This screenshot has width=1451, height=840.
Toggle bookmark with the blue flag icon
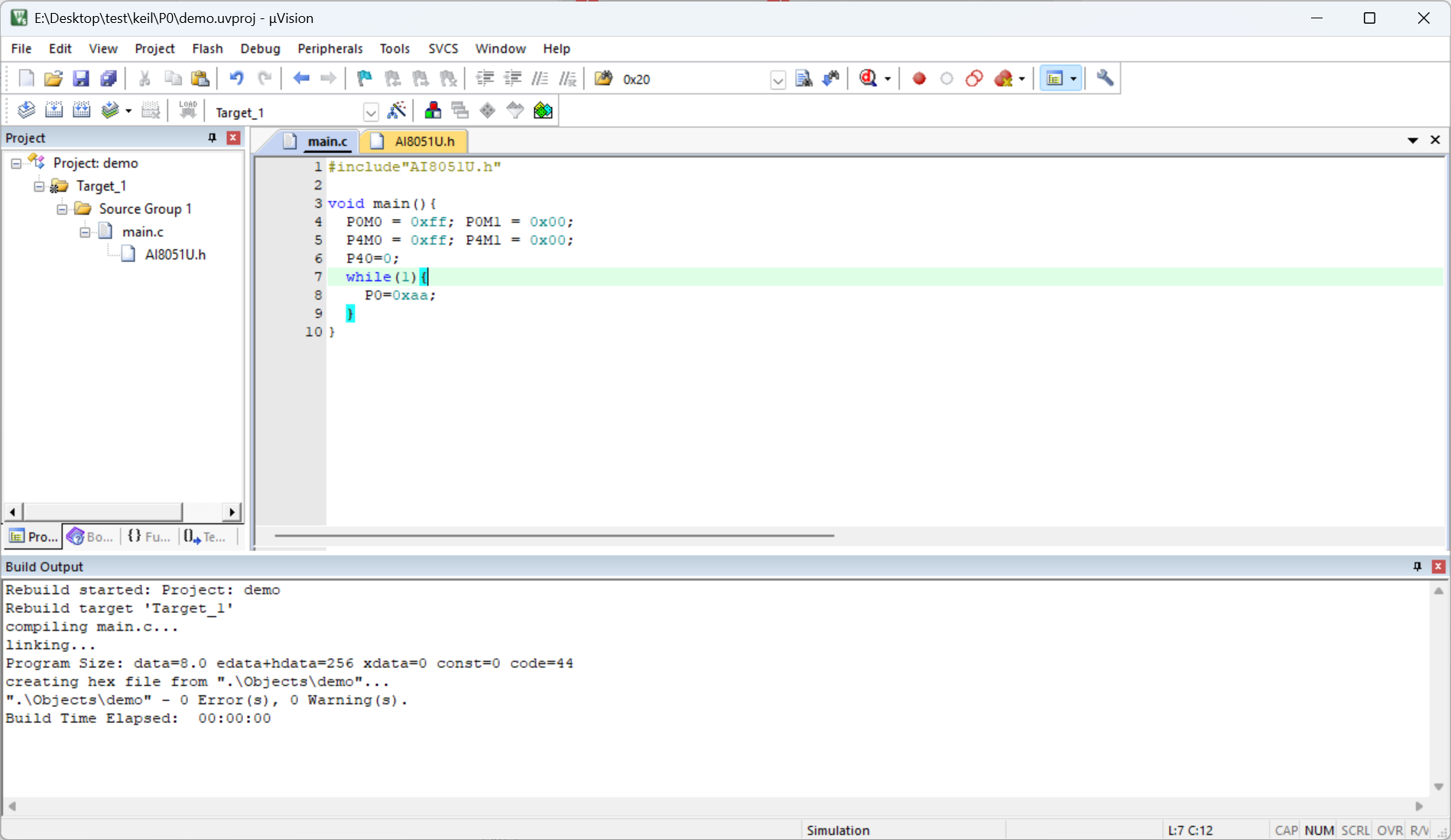tap(364, 79)
